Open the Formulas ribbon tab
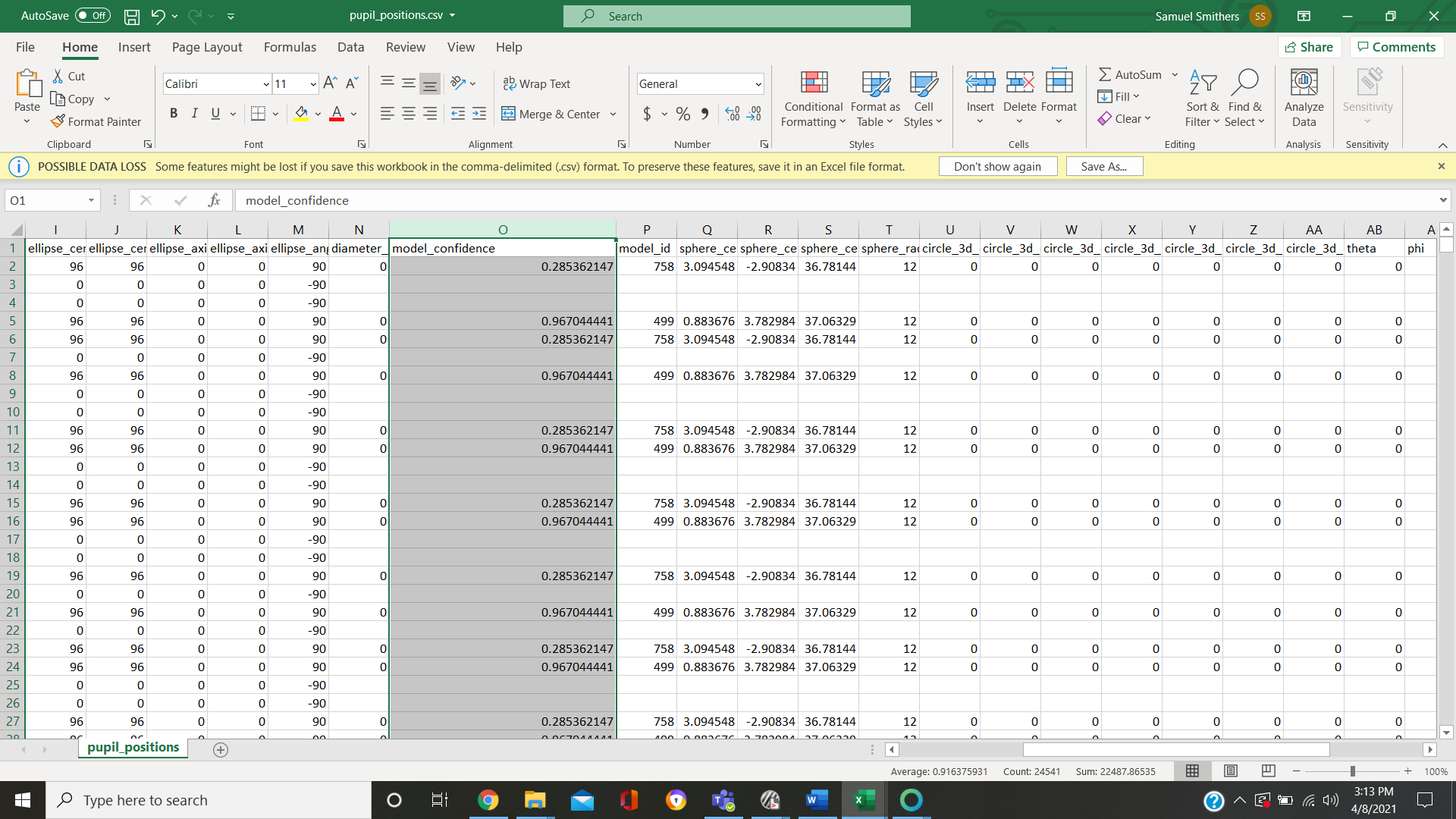The width and height of the screenshot is (1456, 819). [290, 47]
